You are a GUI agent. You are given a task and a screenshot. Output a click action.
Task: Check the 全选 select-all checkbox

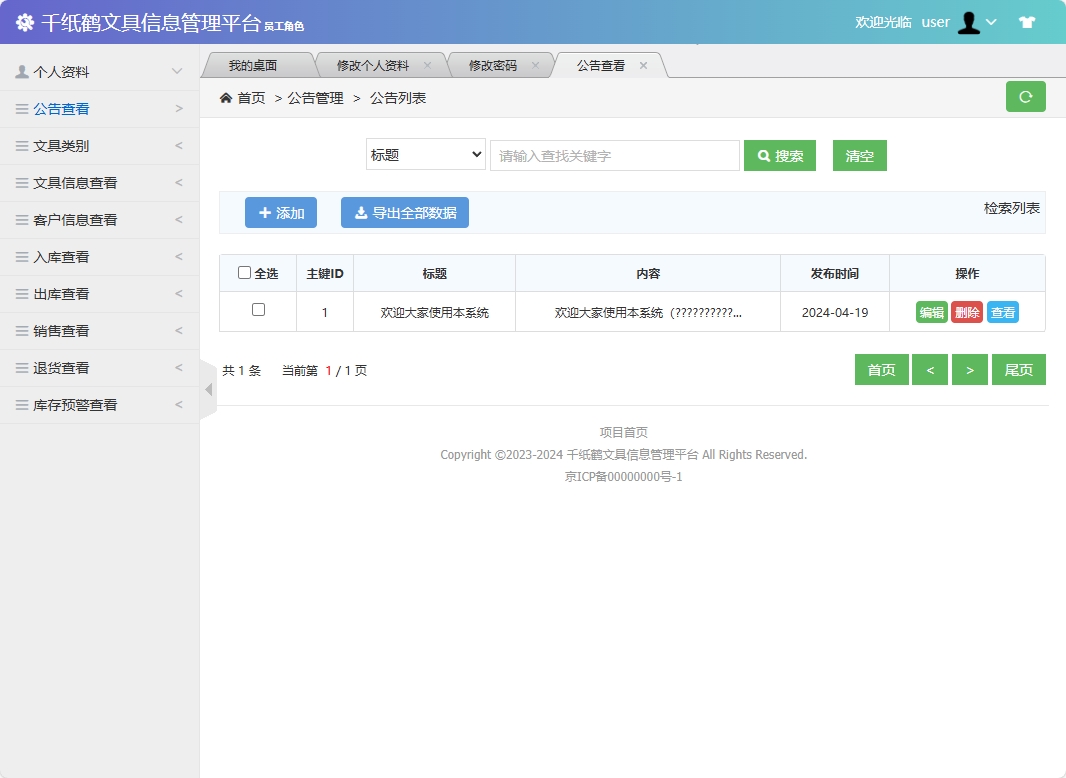tap(247, 273)
